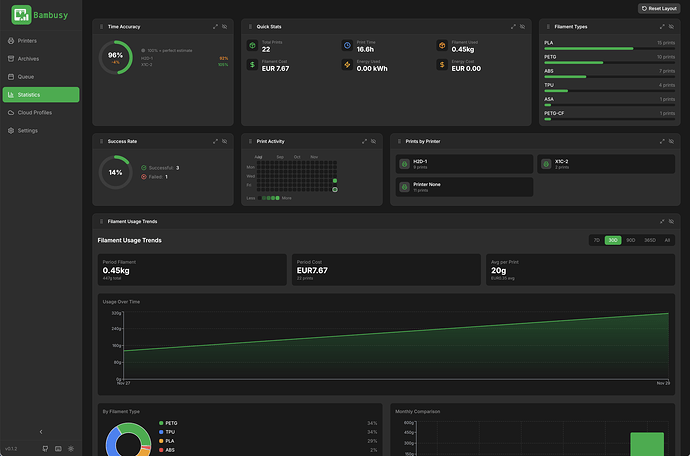Hide the Filament Usage Trends widget
The width and height of the screenshot is (690, 456).
click(x=672, y=221)
